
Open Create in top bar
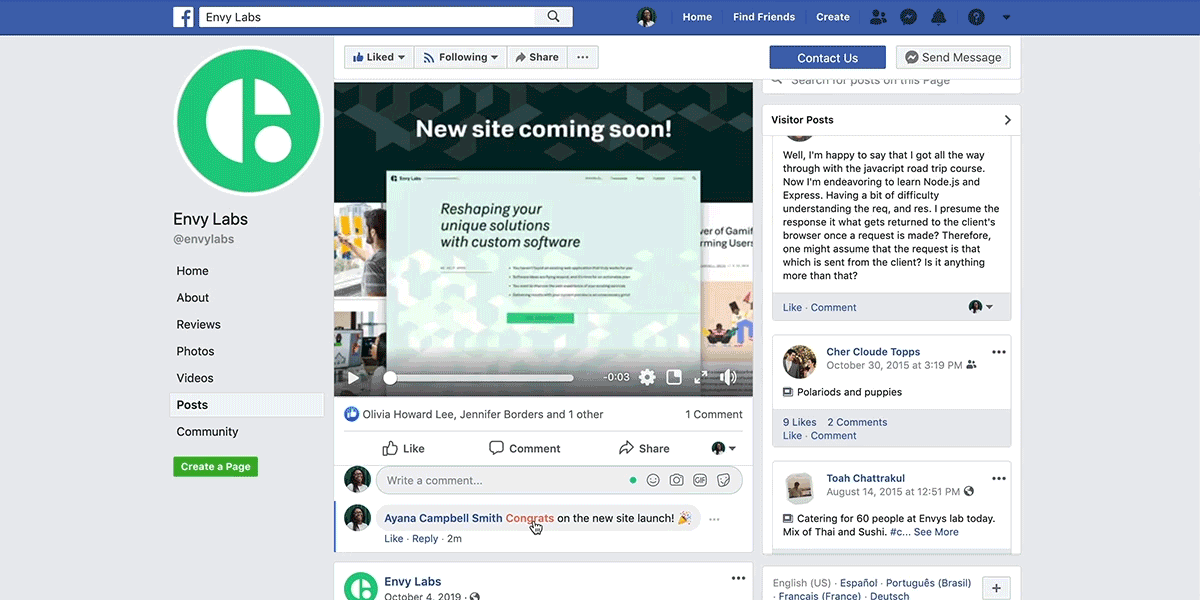point(833,17)
